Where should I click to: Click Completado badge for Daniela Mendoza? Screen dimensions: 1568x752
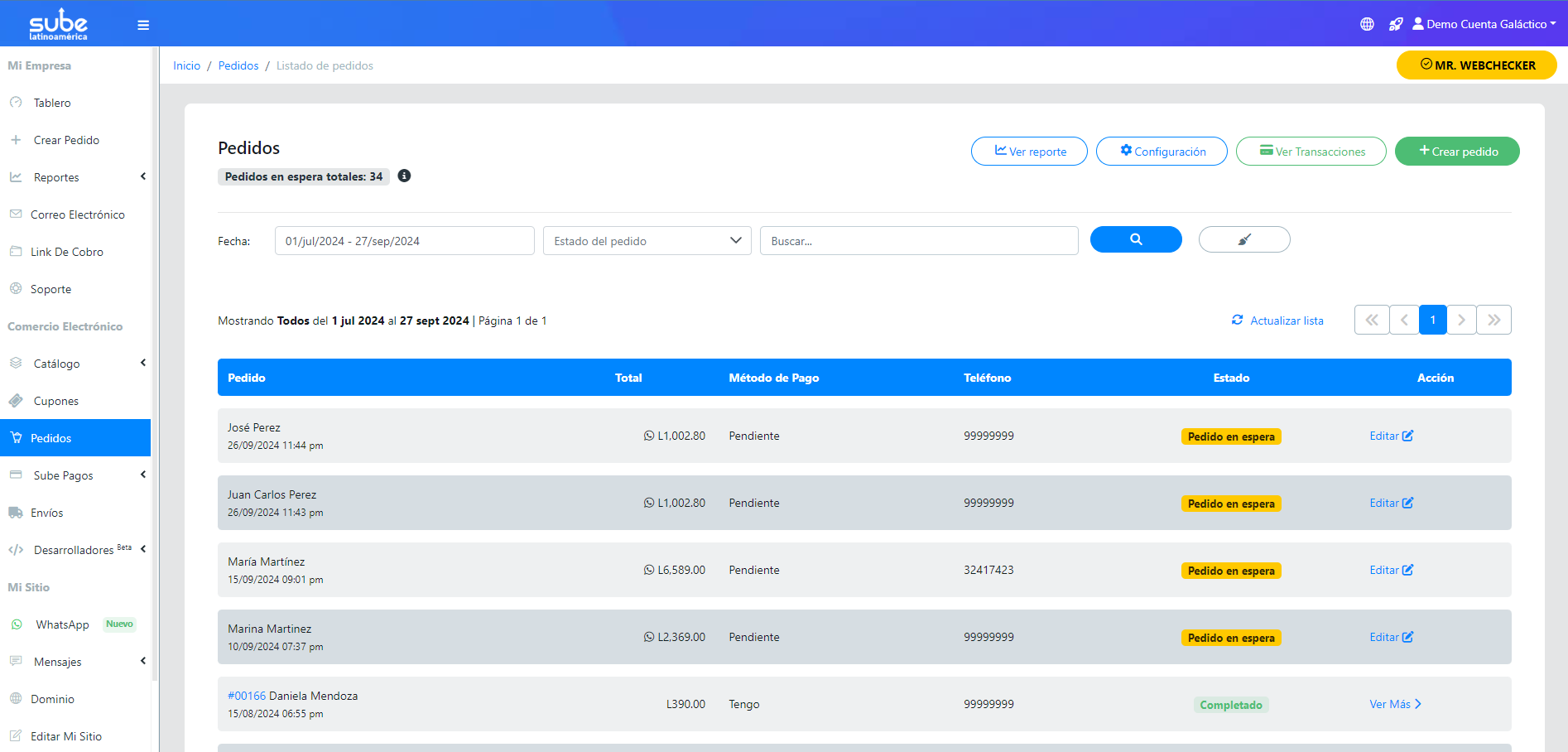1231,705
